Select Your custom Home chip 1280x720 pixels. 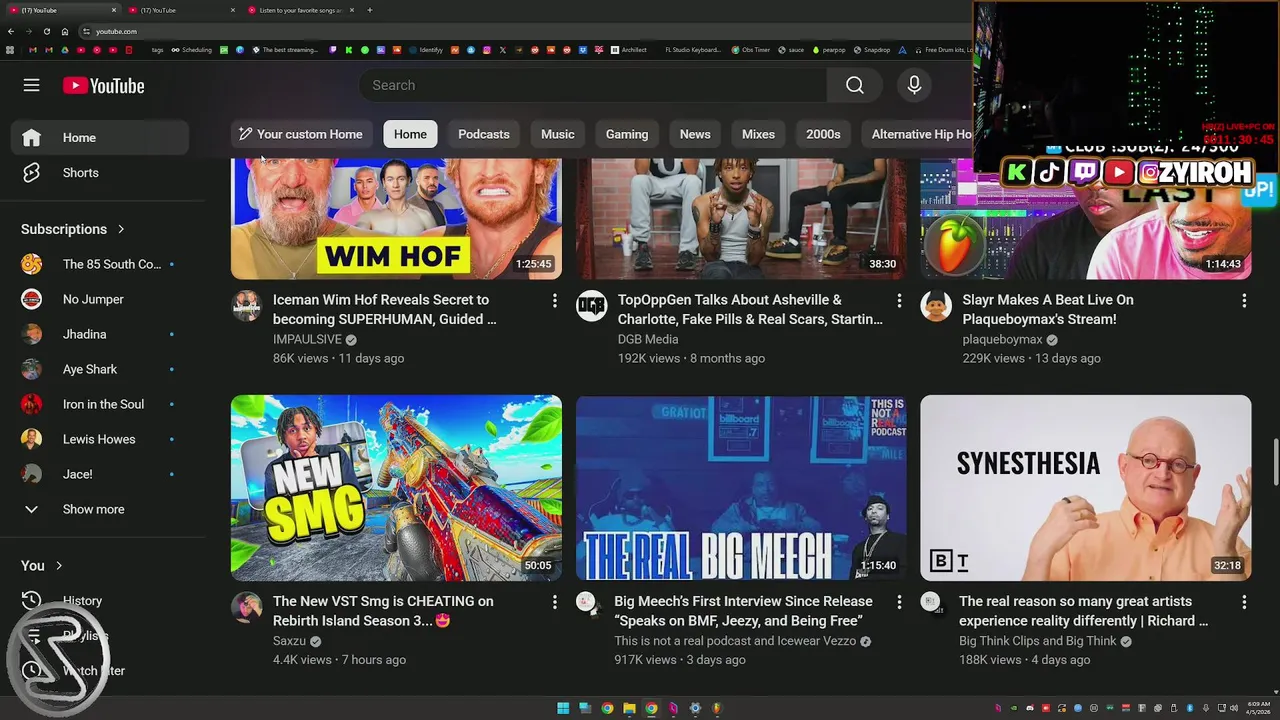tap(300, 134)
